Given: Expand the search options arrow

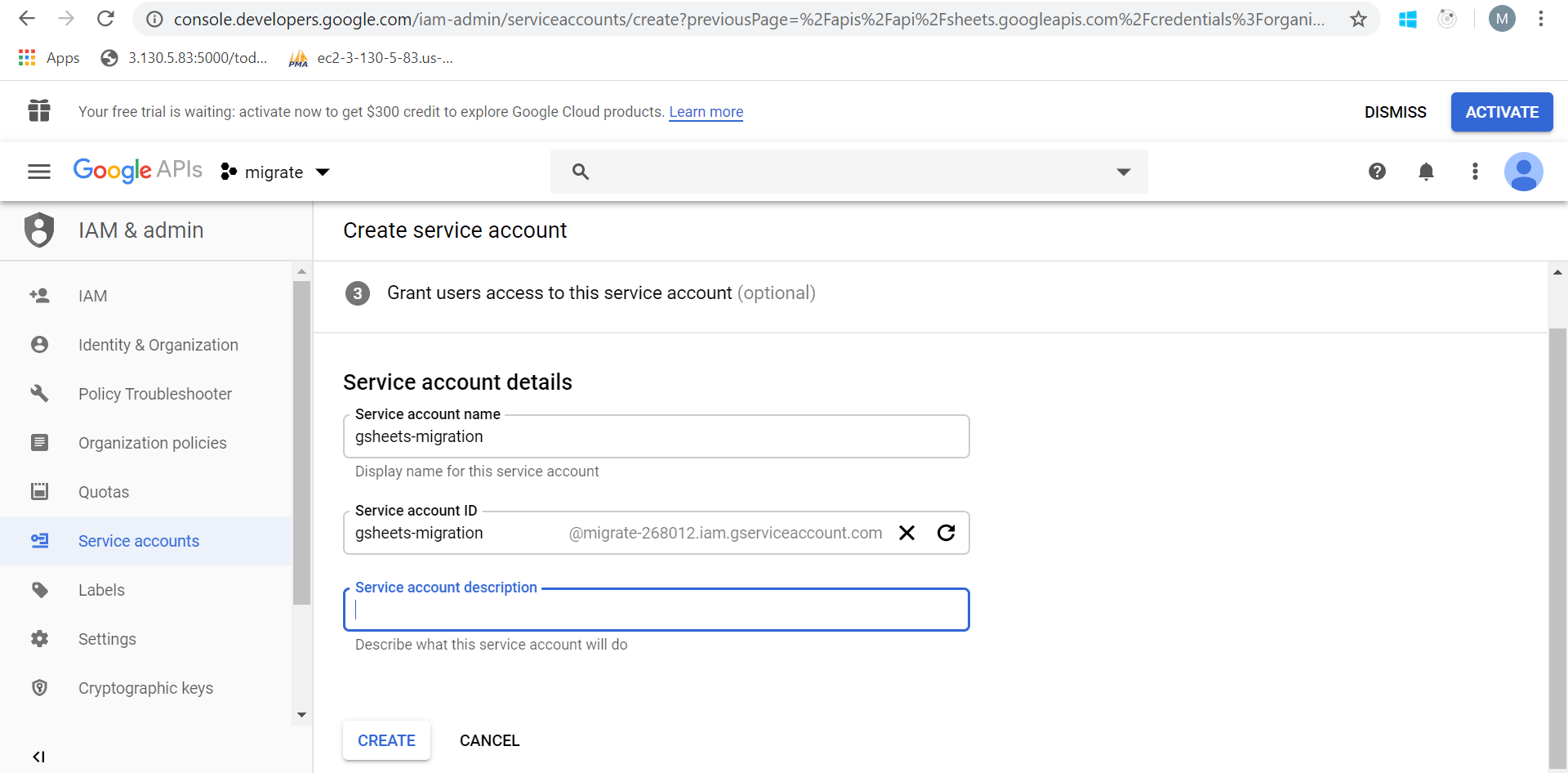Looking at the screenshot, I should tap(1124, 172).
